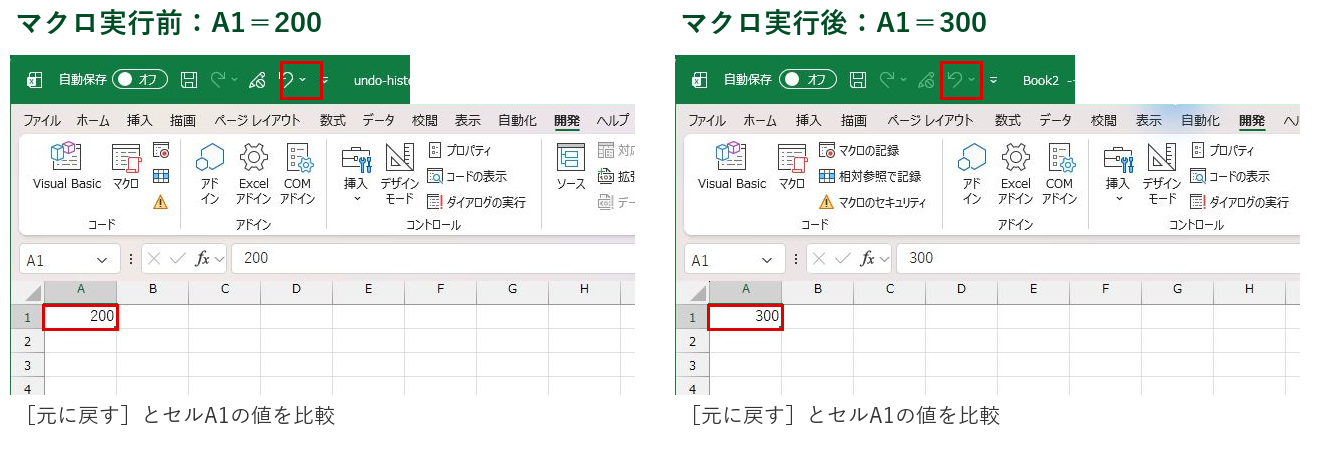Switch to 描画 tab in right Excel window

[x=854, y=120]
